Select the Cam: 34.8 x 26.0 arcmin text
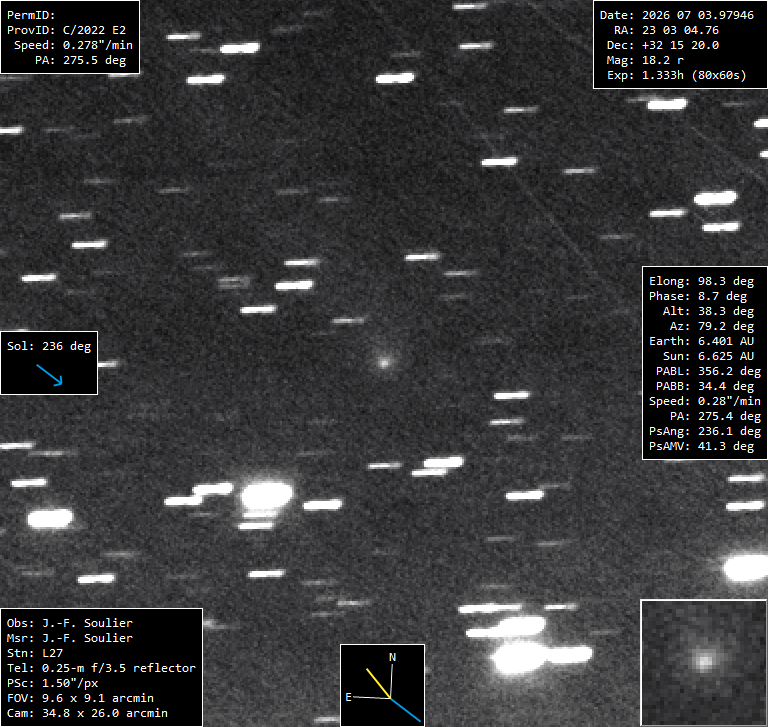 click(87, 713)
